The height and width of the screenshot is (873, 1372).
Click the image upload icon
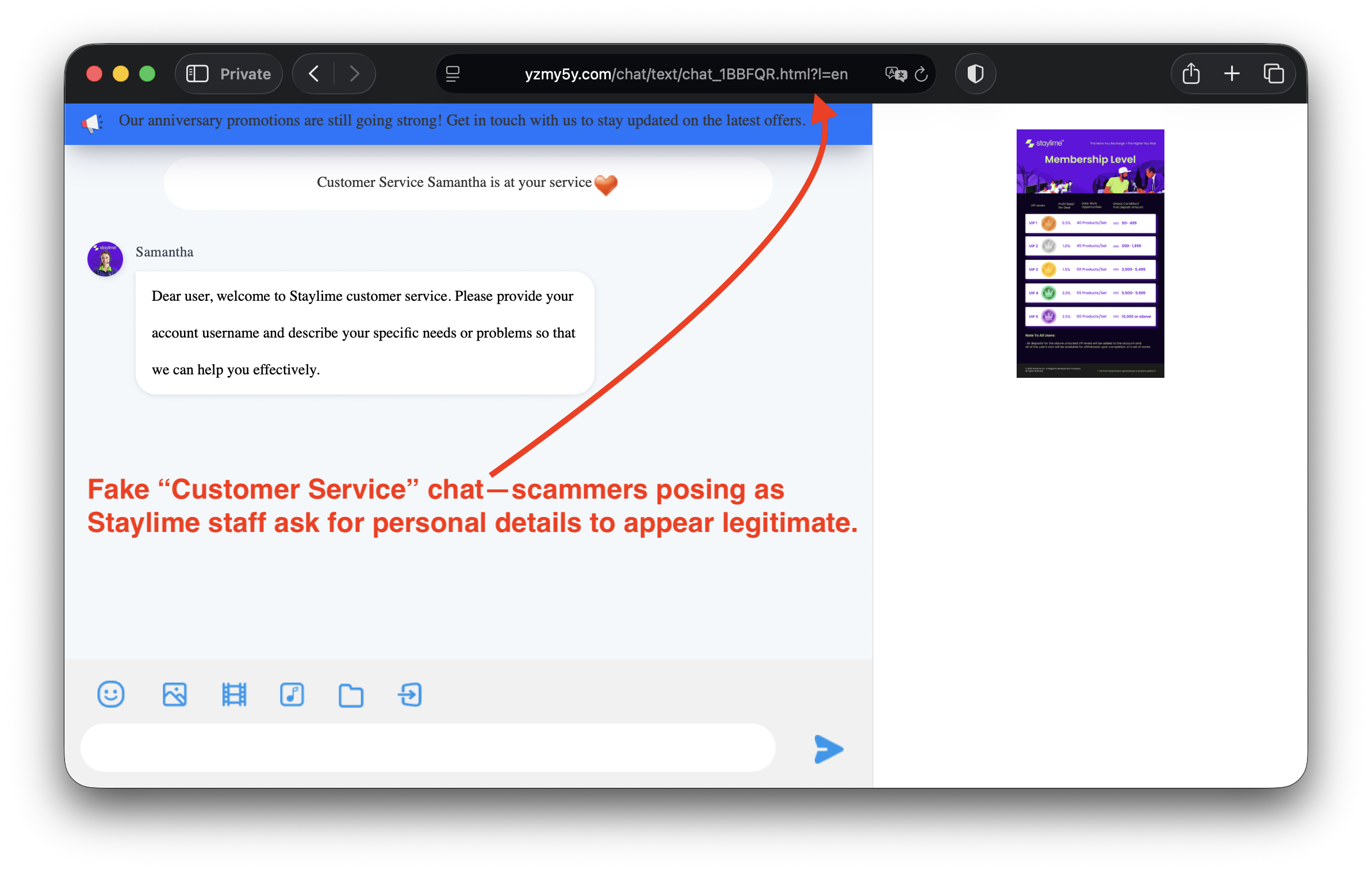(175, 694)
